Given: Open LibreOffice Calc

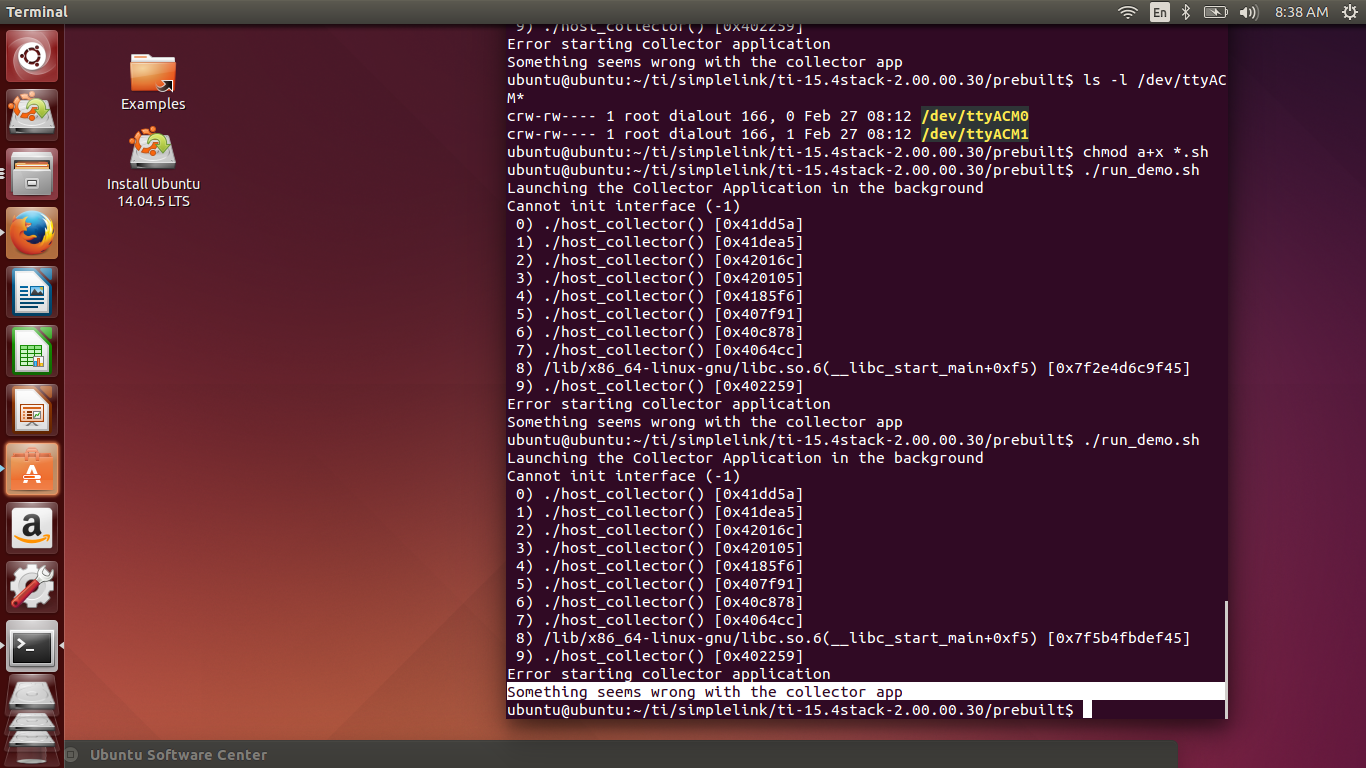Looking at the screenshot, I should click(x=33, y=351).
